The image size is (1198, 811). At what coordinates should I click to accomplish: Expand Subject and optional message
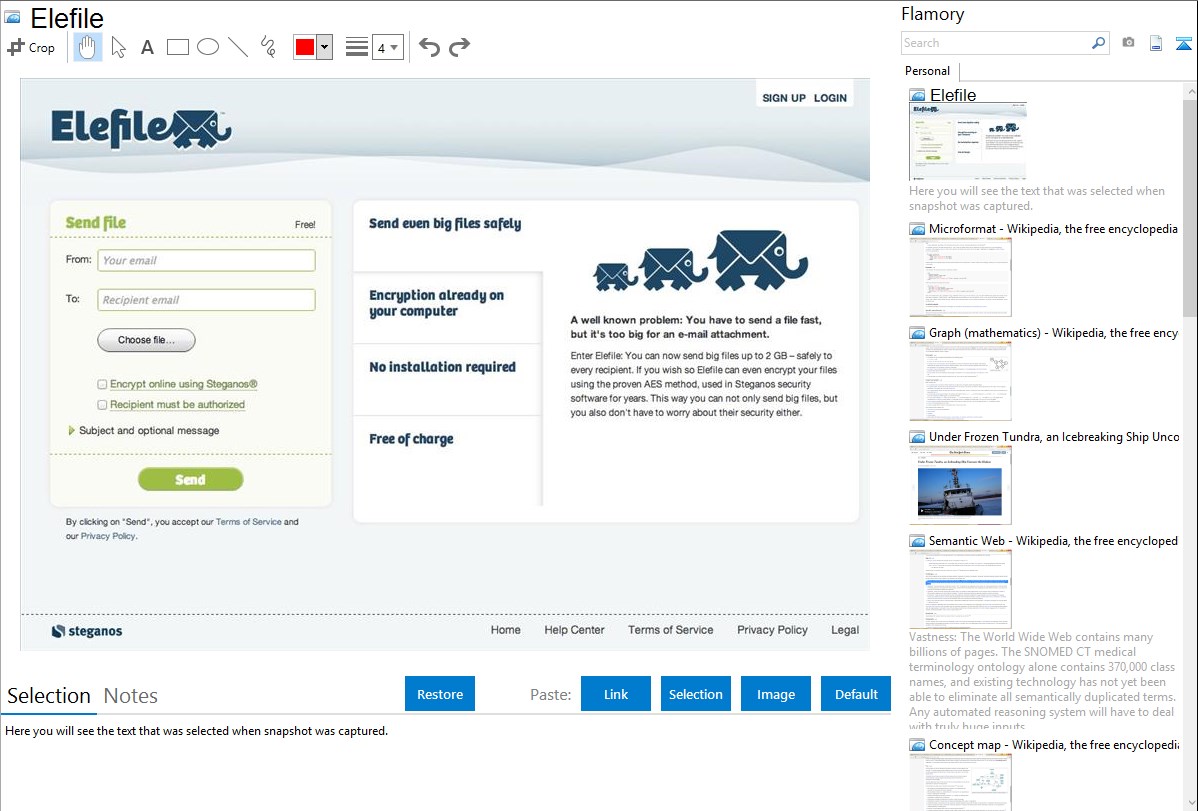click(x=144, y=431)
